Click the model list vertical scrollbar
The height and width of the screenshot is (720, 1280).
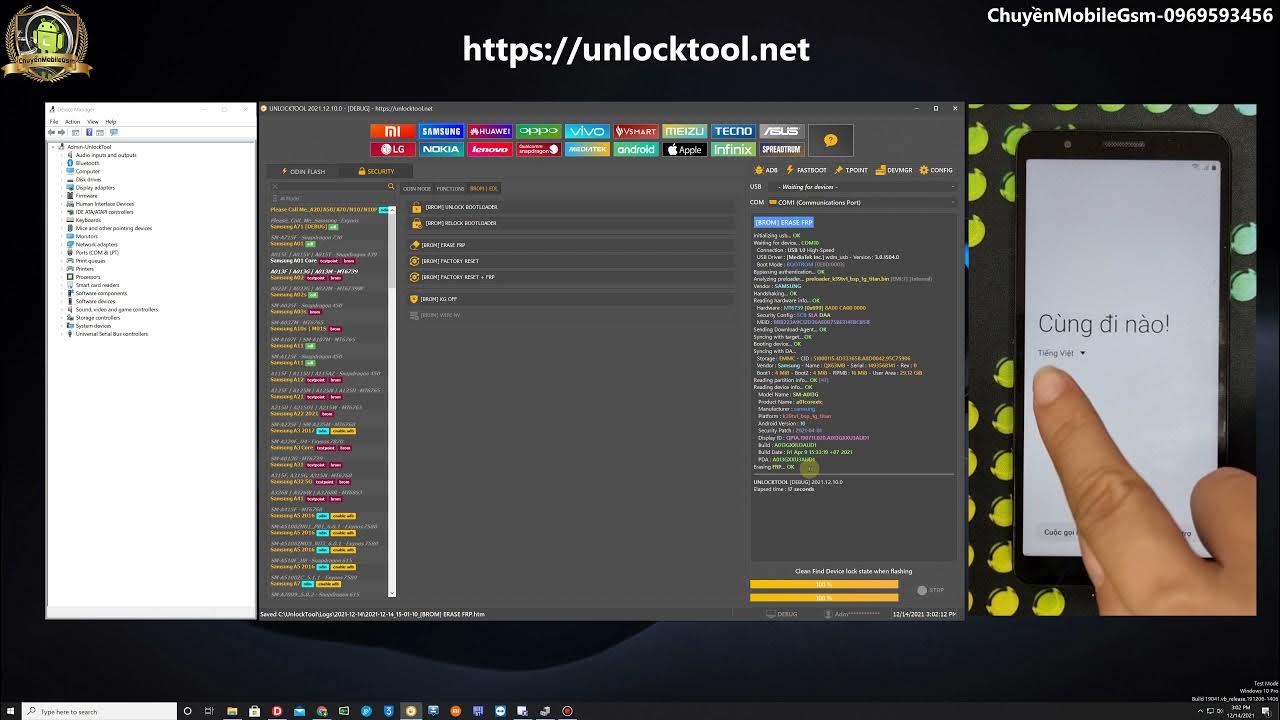coord(392,400)
